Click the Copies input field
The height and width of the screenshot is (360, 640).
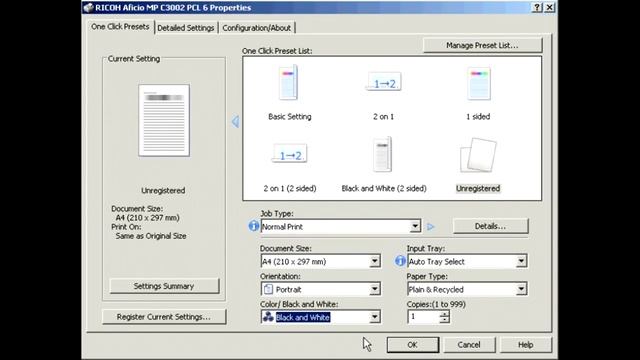[423, 317]
